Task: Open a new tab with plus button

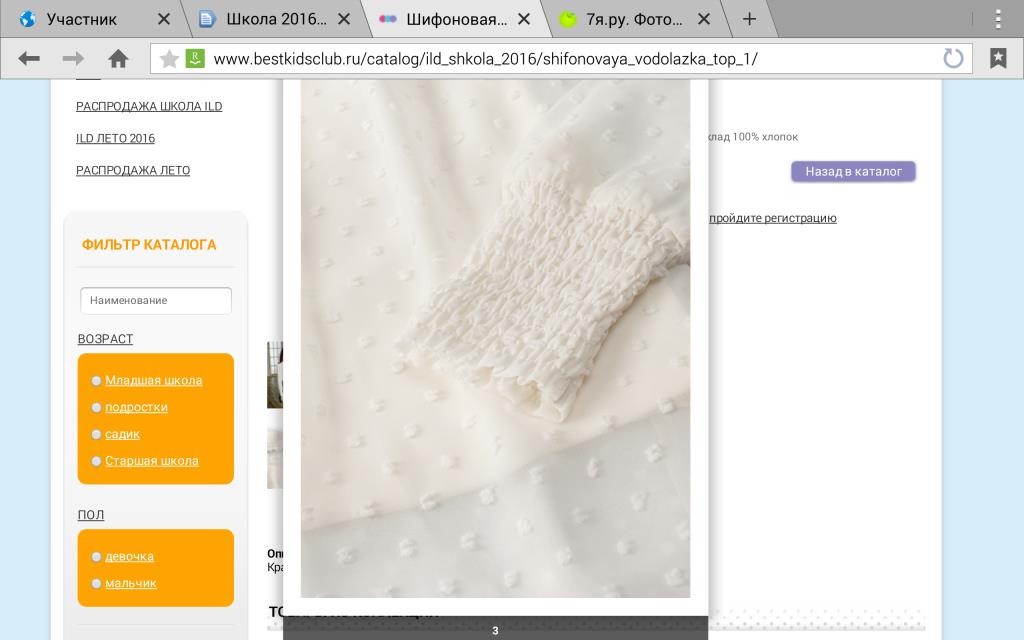Action: 749,19
